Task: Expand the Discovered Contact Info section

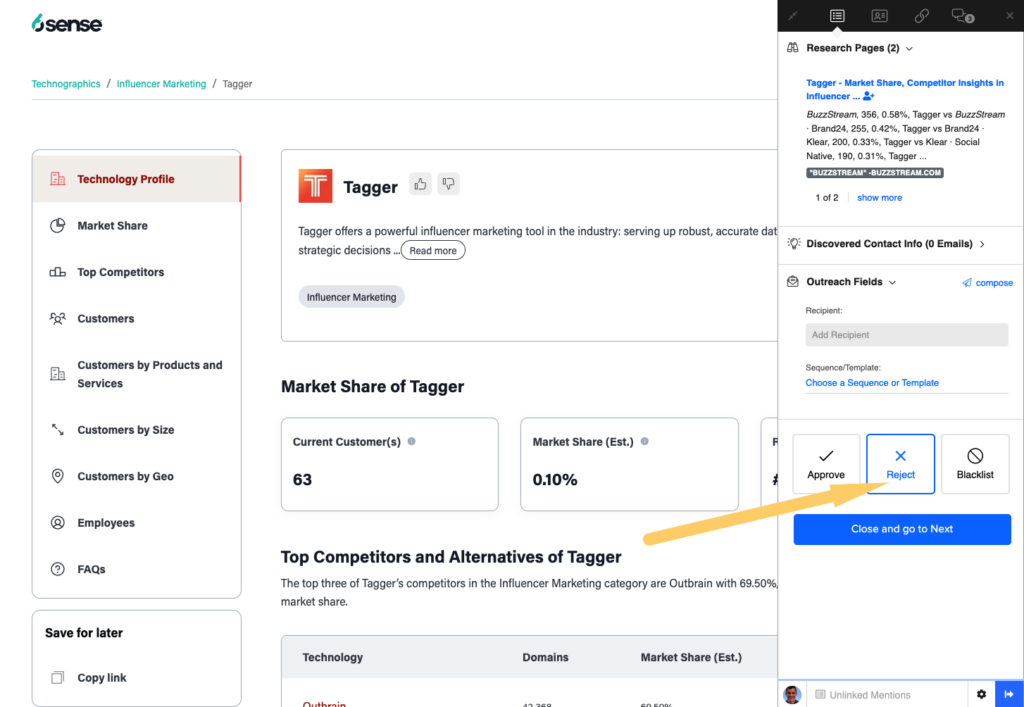Action: point(982,244)
